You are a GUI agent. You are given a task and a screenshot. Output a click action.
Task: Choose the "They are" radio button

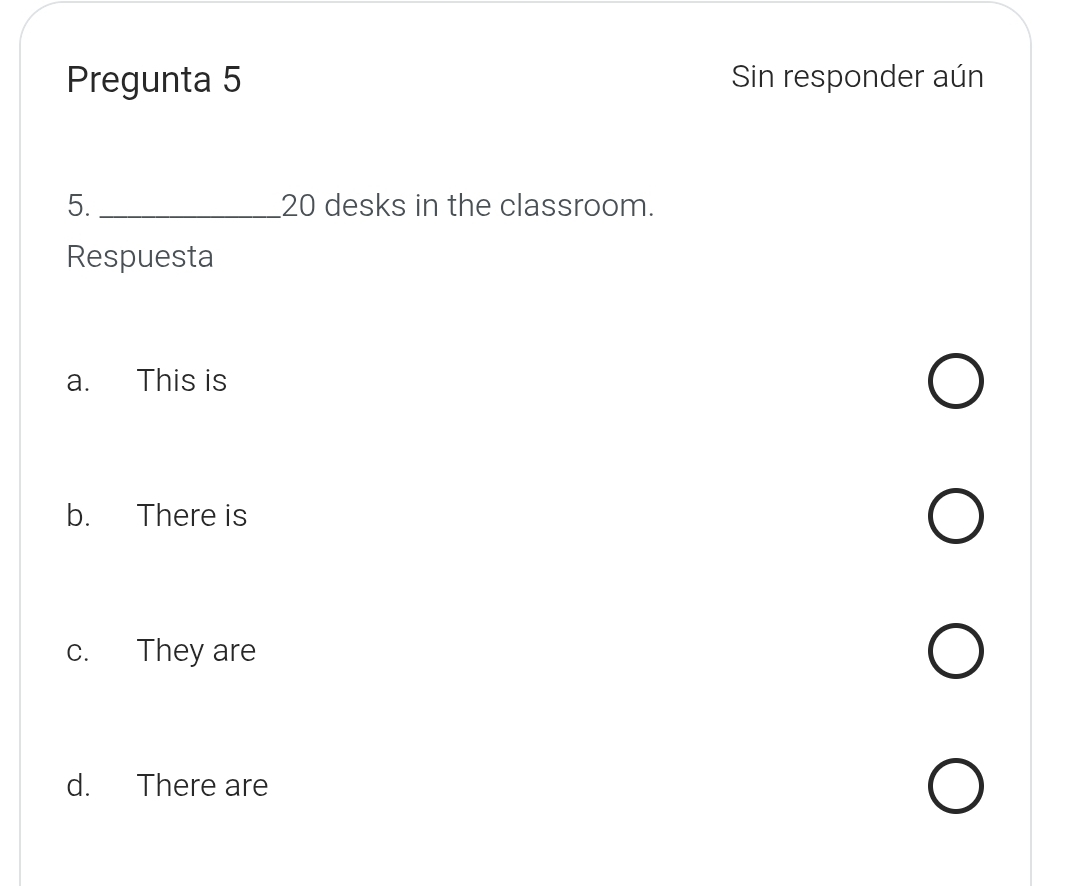click(955, 651)
